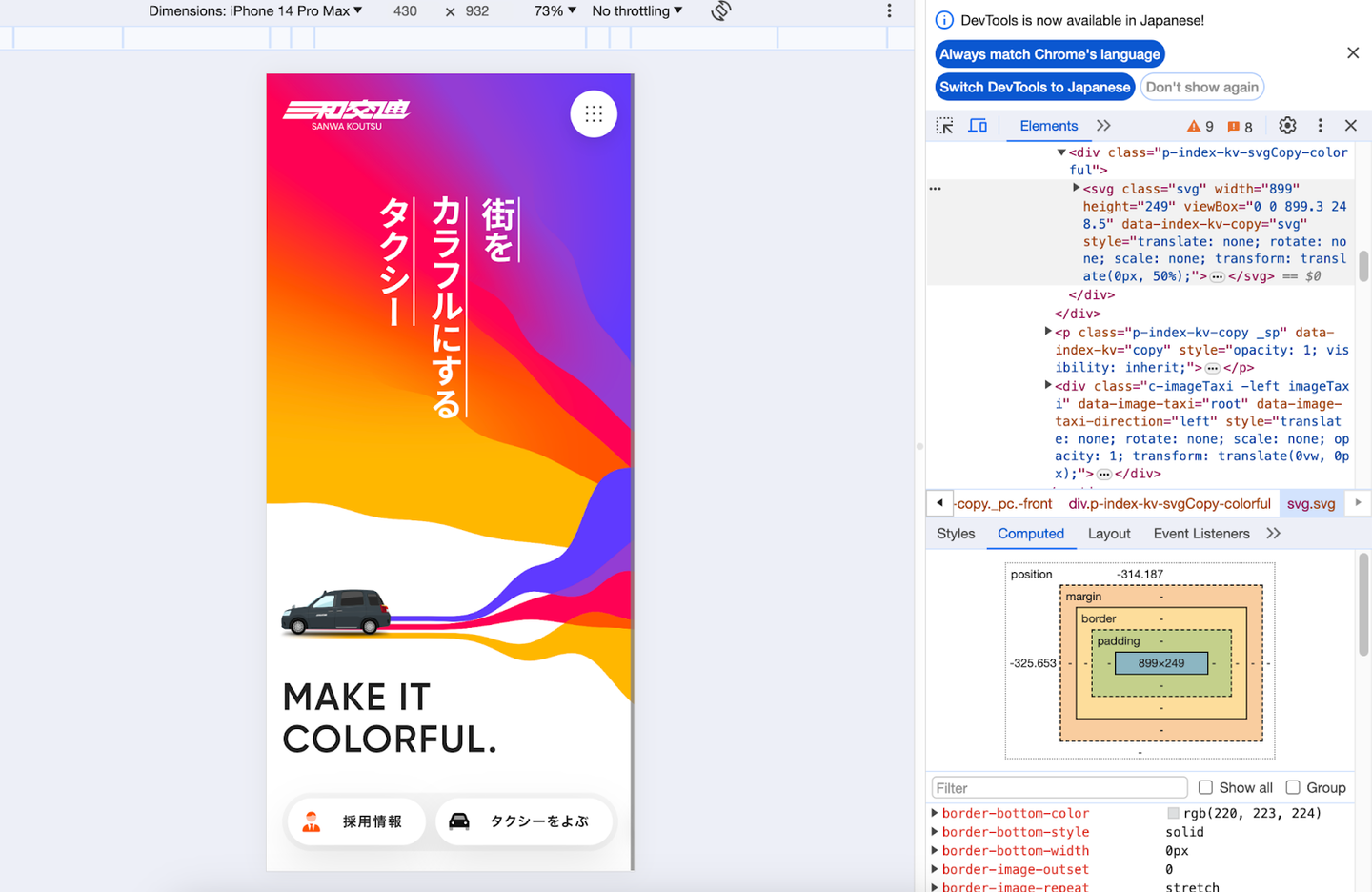The height and width of the screenshot is (892, 1372).
Task: Click the Filter field in Computed pane
Action: tap(1059, 787)
